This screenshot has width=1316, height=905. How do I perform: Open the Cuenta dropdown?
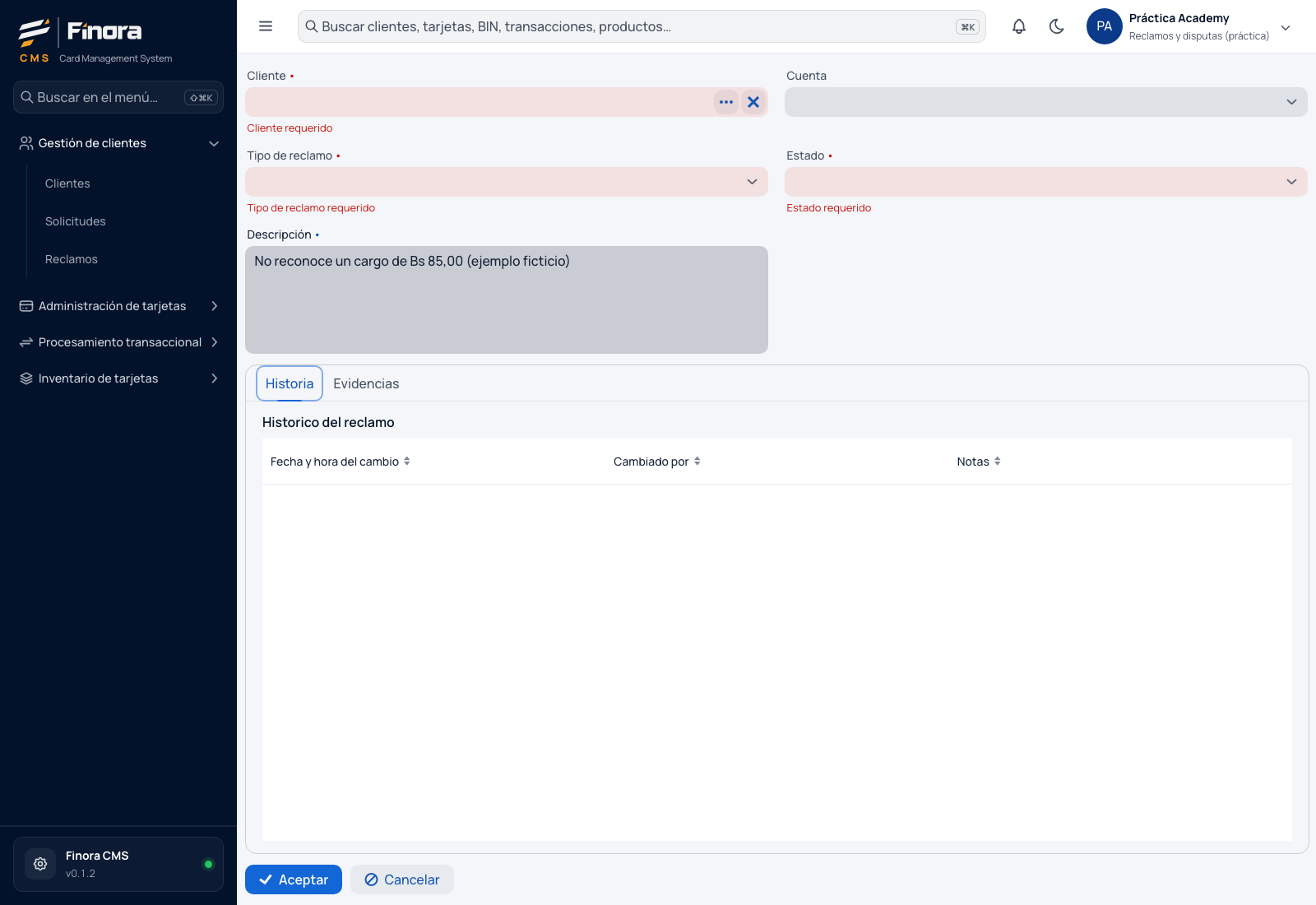(x=1045, y=102)
